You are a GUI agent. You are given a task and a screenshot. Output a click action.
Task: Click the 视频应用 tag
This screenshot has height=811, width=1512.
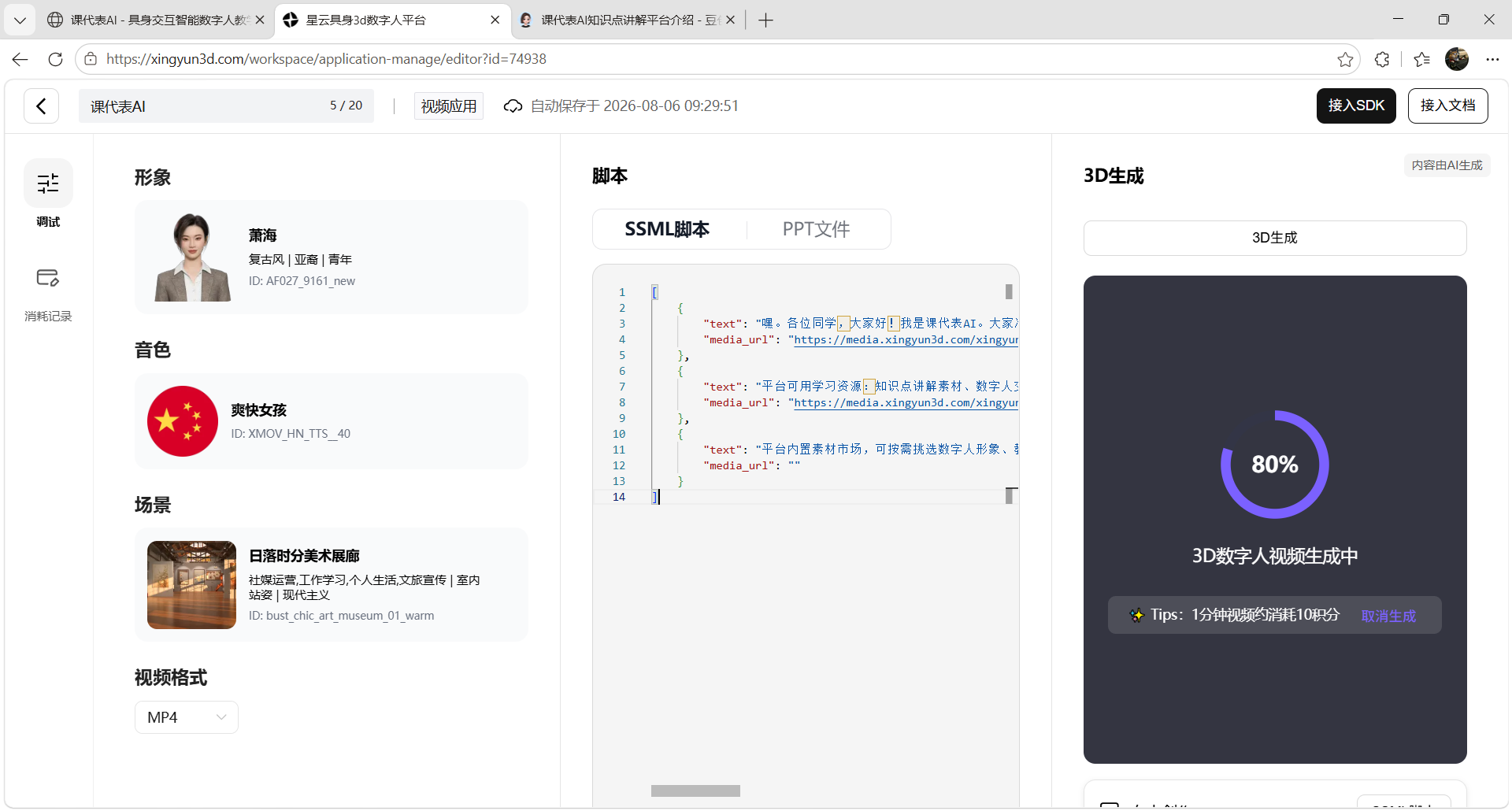[x=449, y=106]
